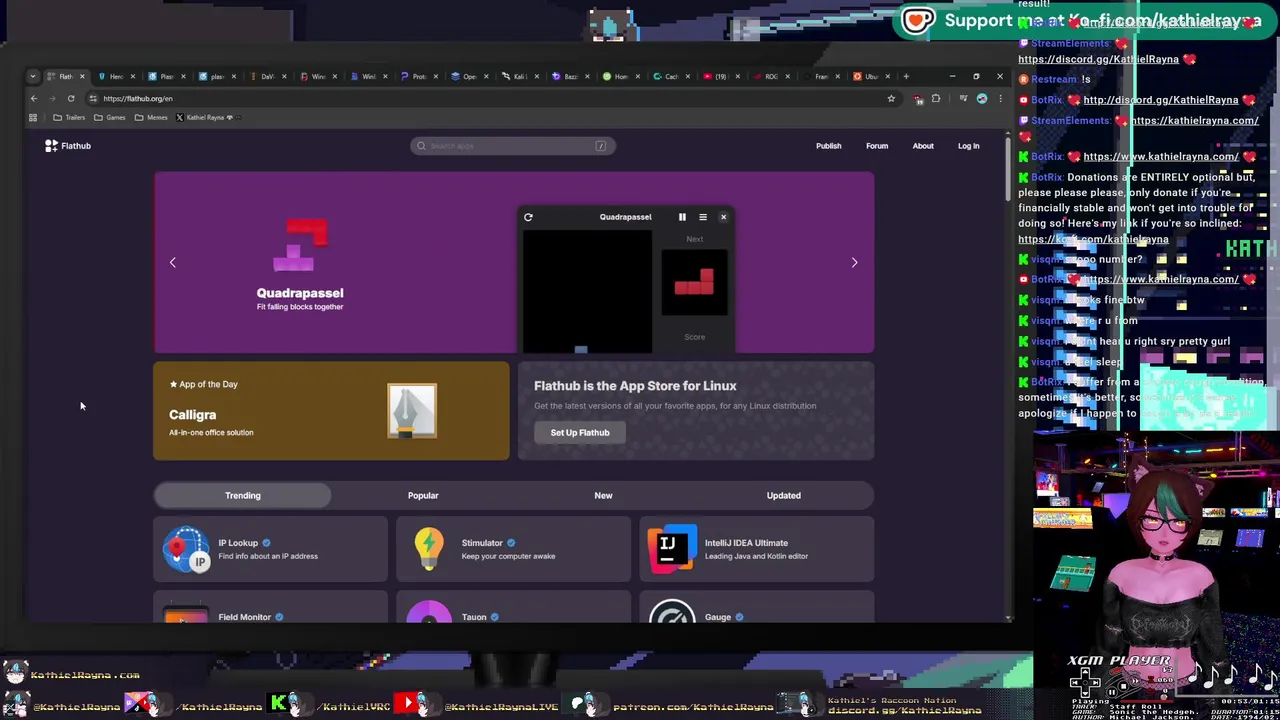
Task: View site information icon beside URL
Action: (93, 98)
